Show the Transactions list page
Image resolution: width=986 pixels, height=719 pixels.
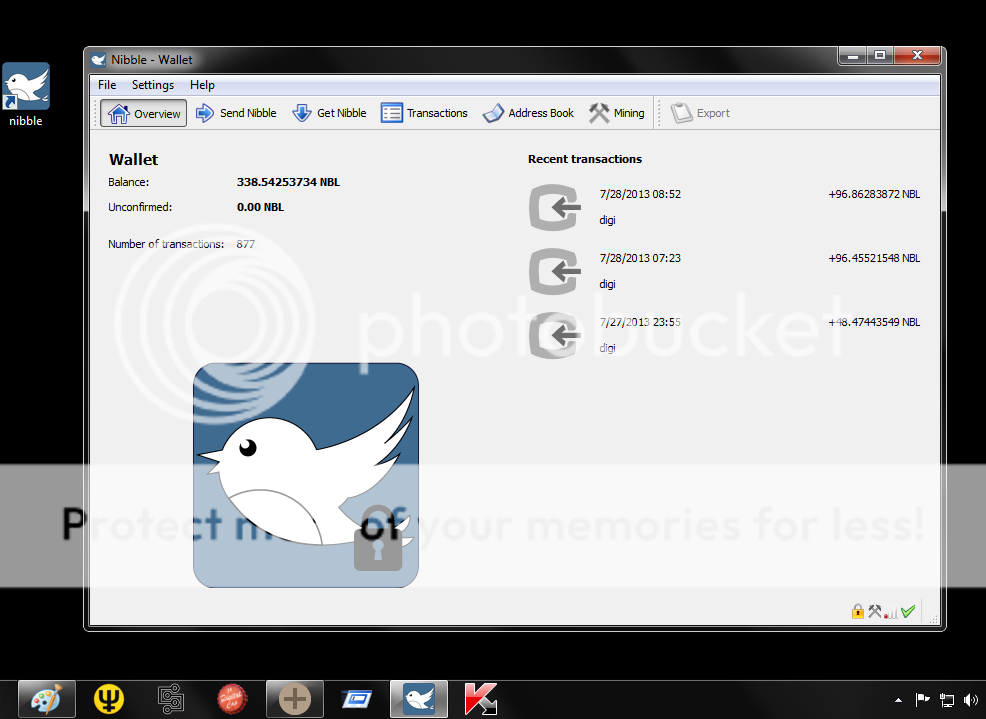(x=425, y=113)
